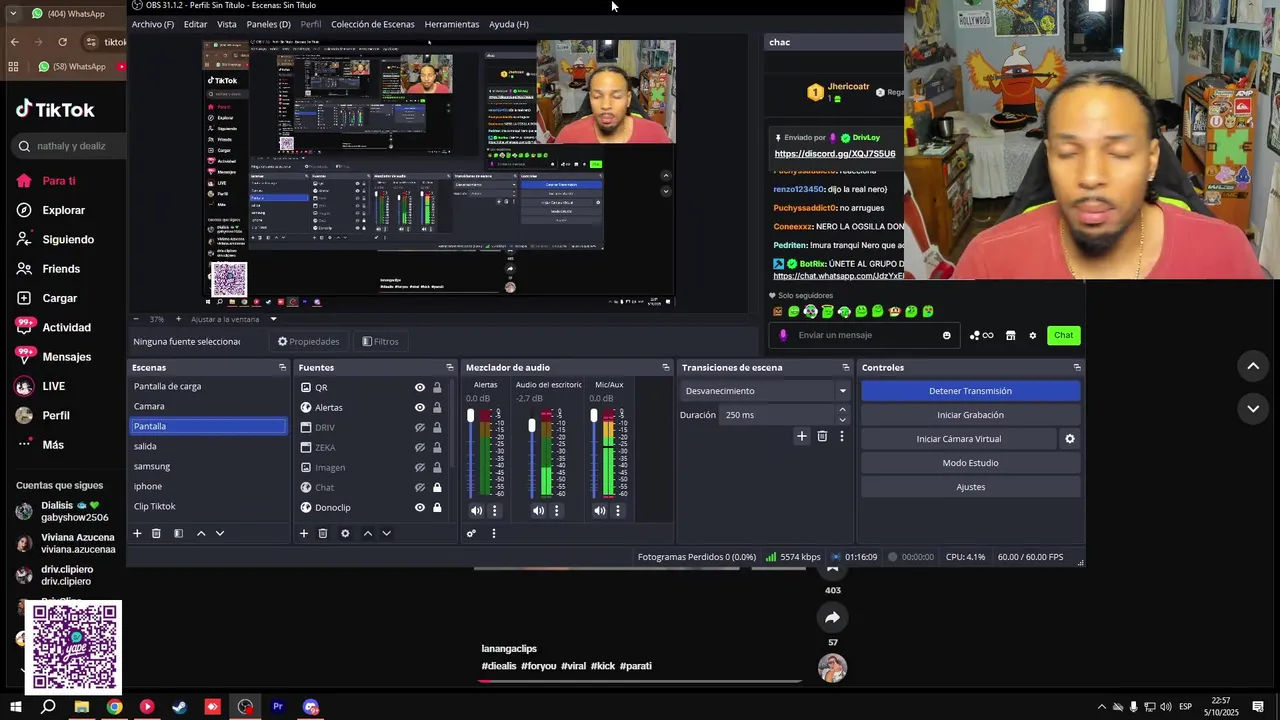Open source properties gear in Fuentes toolbar
Screen dimensions: 1280x720
(345, 533)
